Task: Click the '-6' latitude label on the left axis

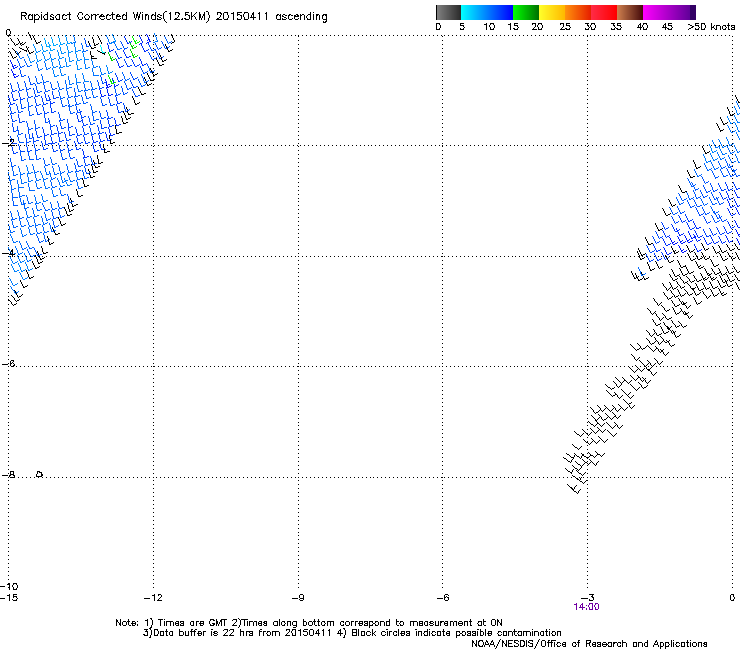Action: [8, 363]
